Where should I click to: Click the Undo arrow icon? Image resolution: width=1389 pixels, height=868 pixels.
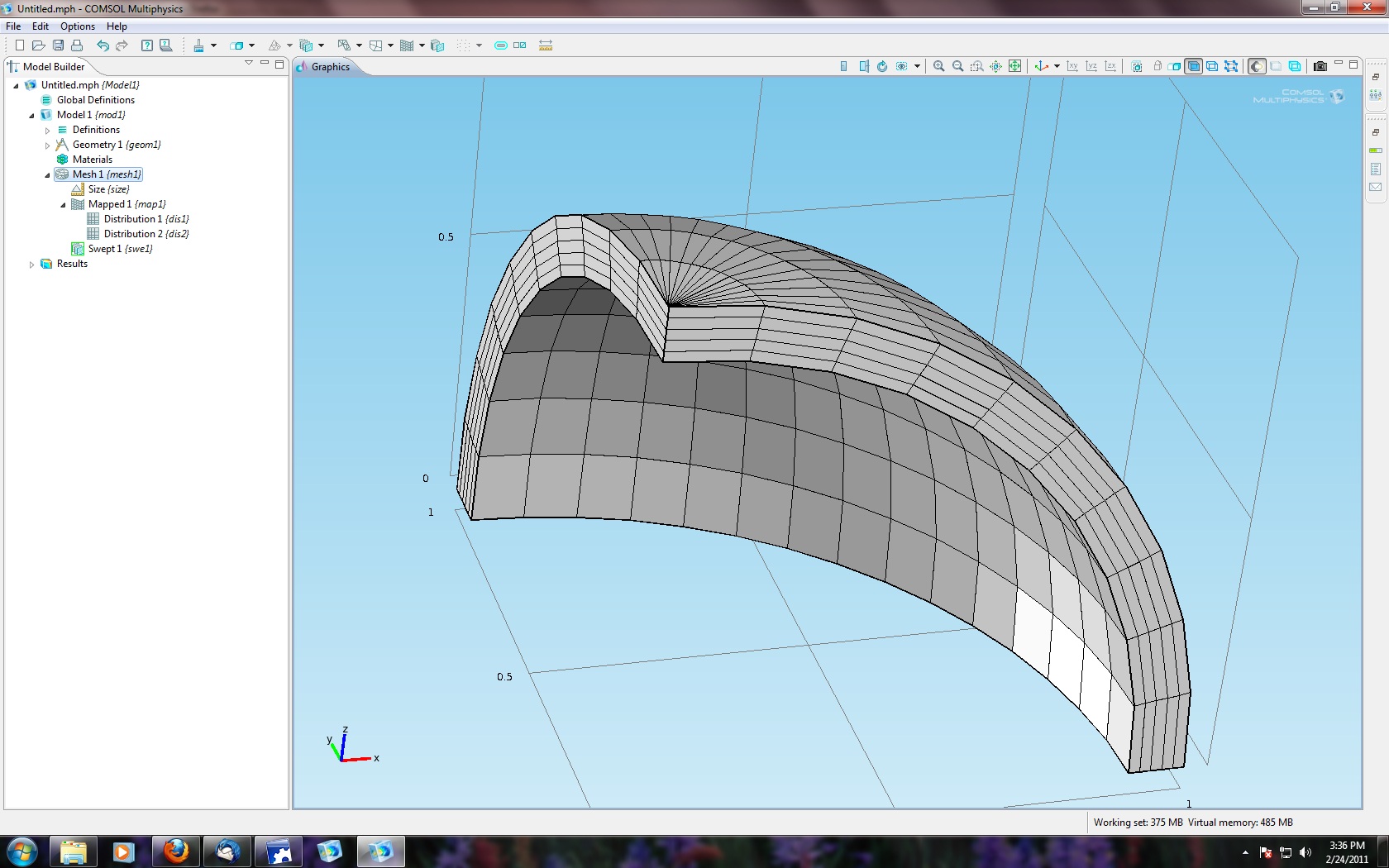coord(103,45)
